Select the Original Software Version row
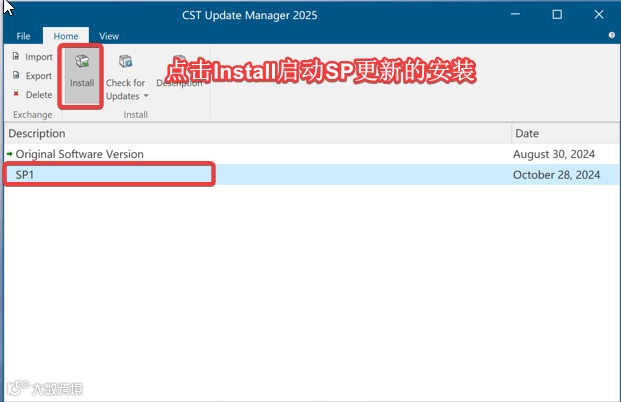 (312, 154)
